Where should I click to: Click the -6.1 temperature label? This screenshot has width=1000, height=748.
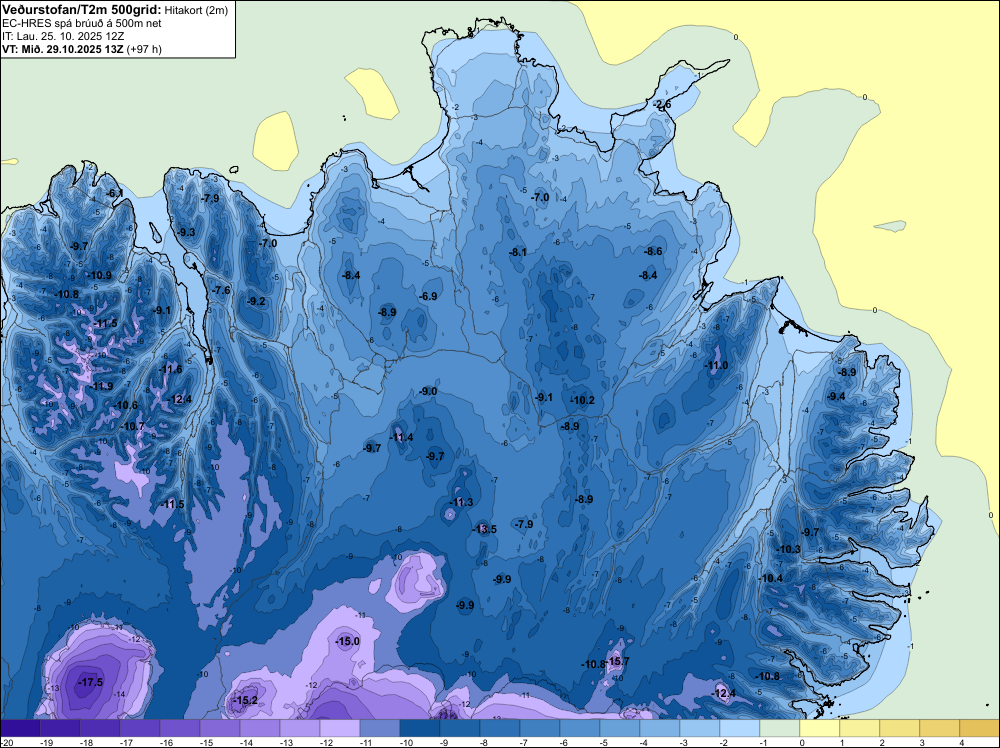coord(115,193)
